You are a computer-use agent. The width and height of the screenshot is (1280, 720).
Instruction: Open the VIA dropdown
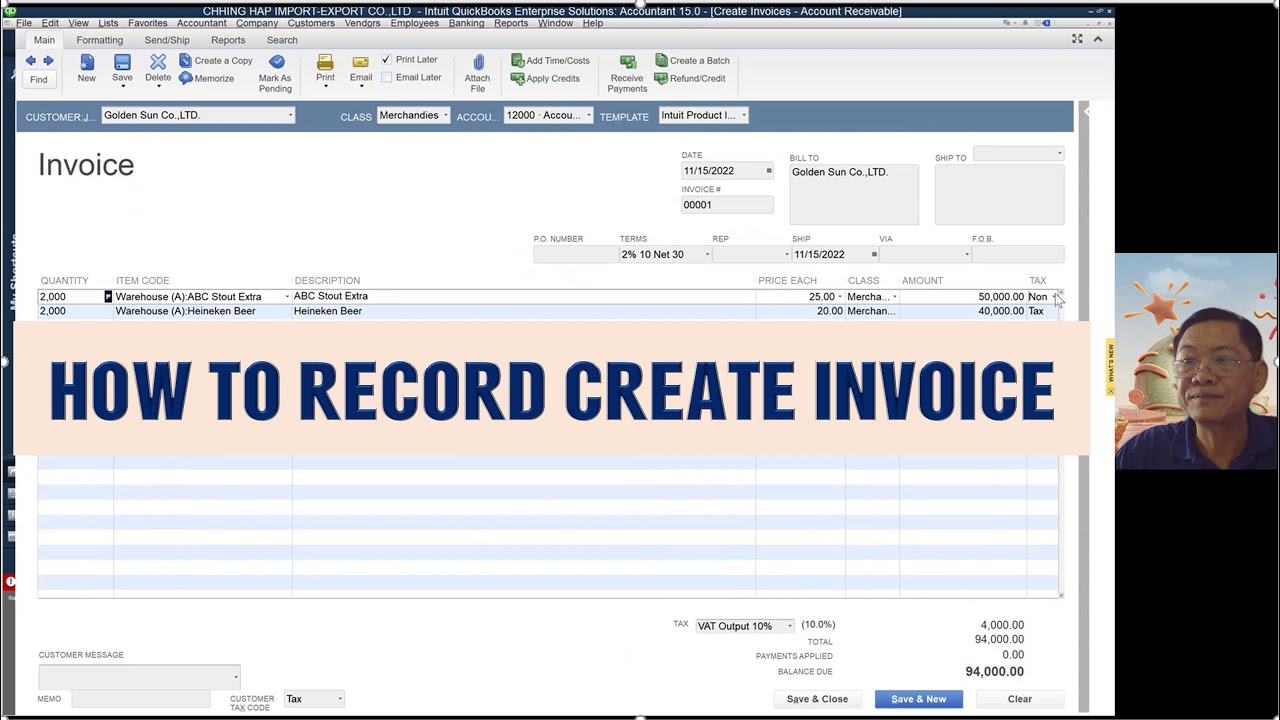click(x=967, y=254)
